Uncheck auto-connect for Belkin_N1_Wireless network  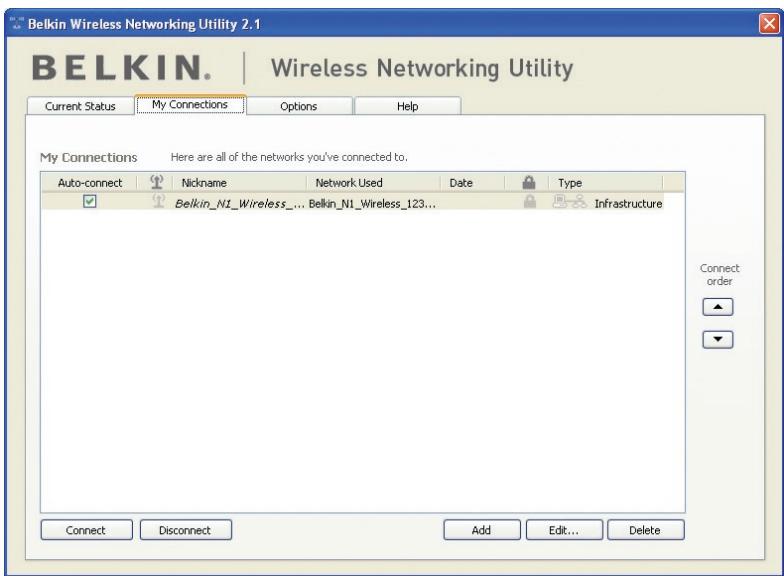(90, 201)
